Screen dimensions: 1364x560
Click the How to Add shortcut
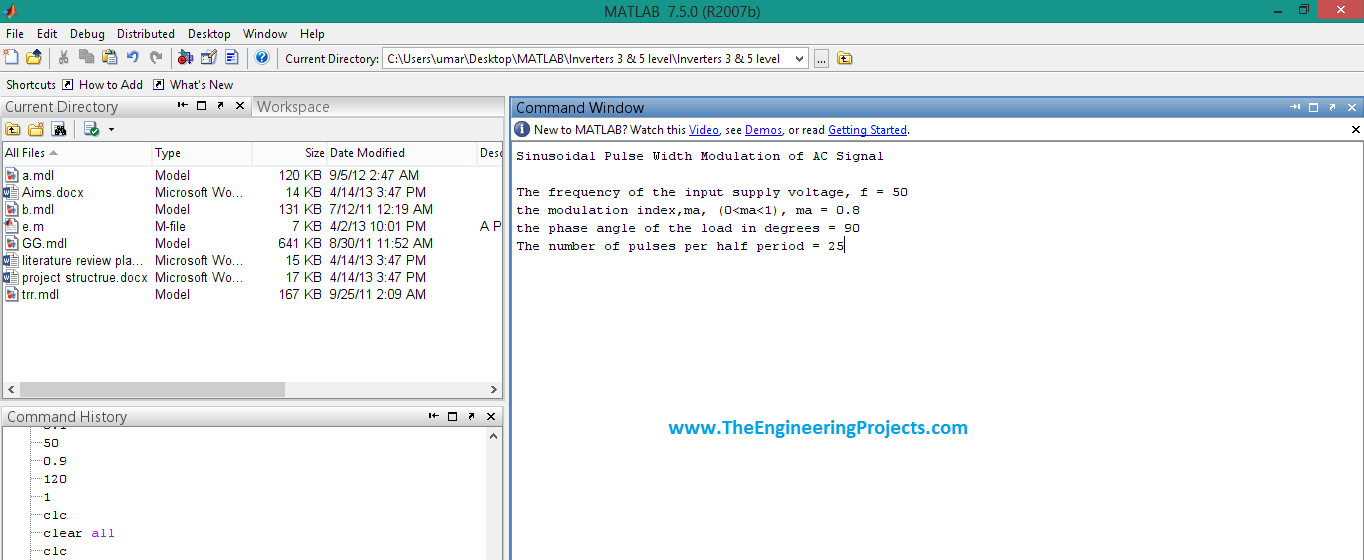pos(103,85)
